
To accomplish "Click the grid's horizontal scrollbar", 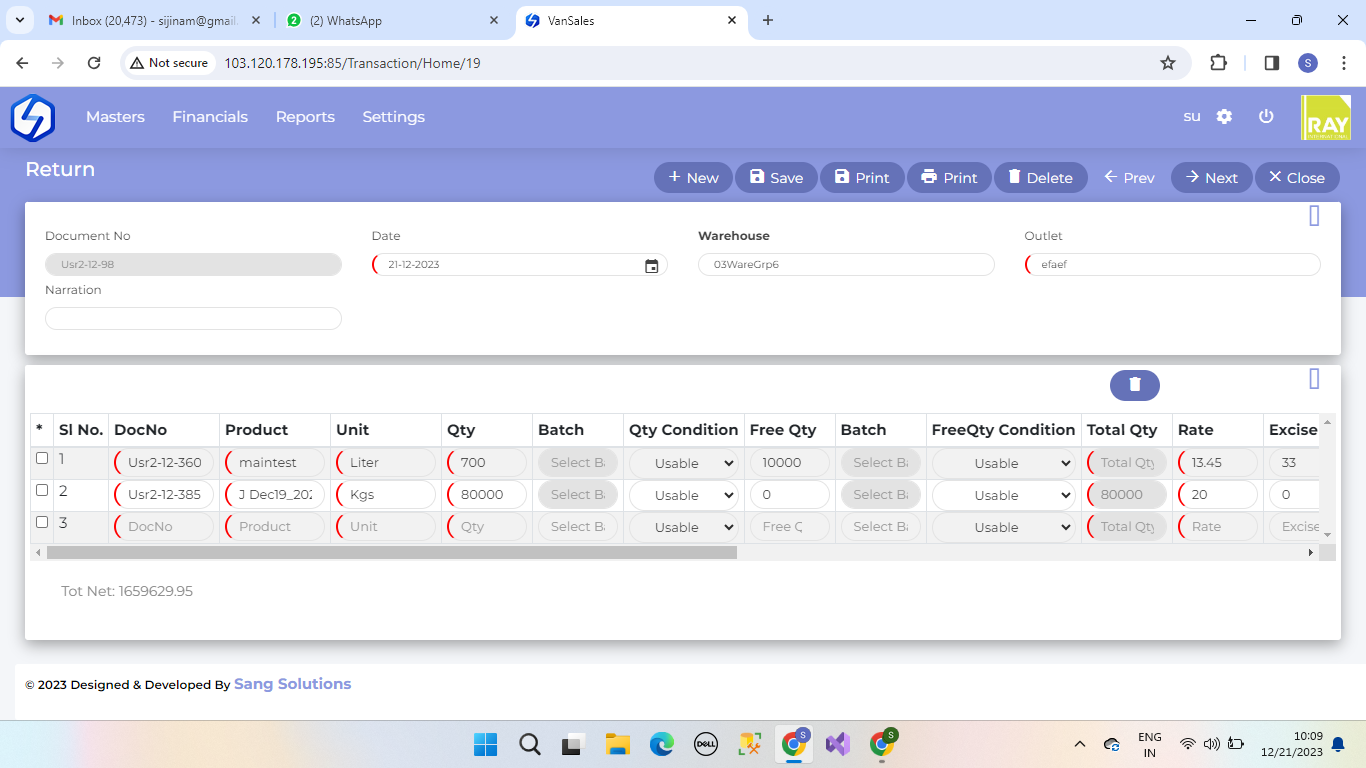I will pos(392,552).
